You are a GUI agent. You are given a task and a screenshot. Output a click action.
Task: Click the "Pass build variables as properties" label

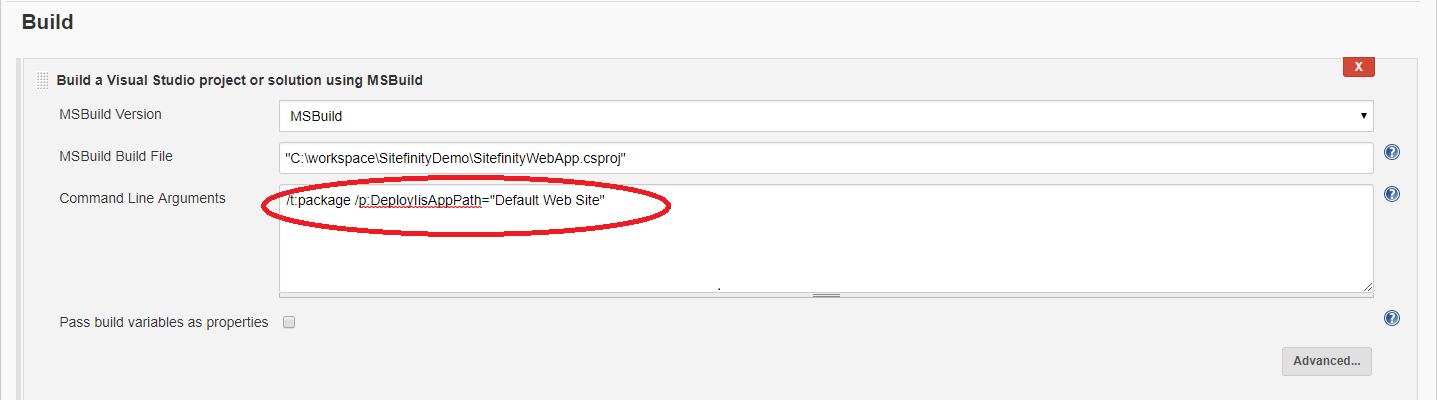163,322
